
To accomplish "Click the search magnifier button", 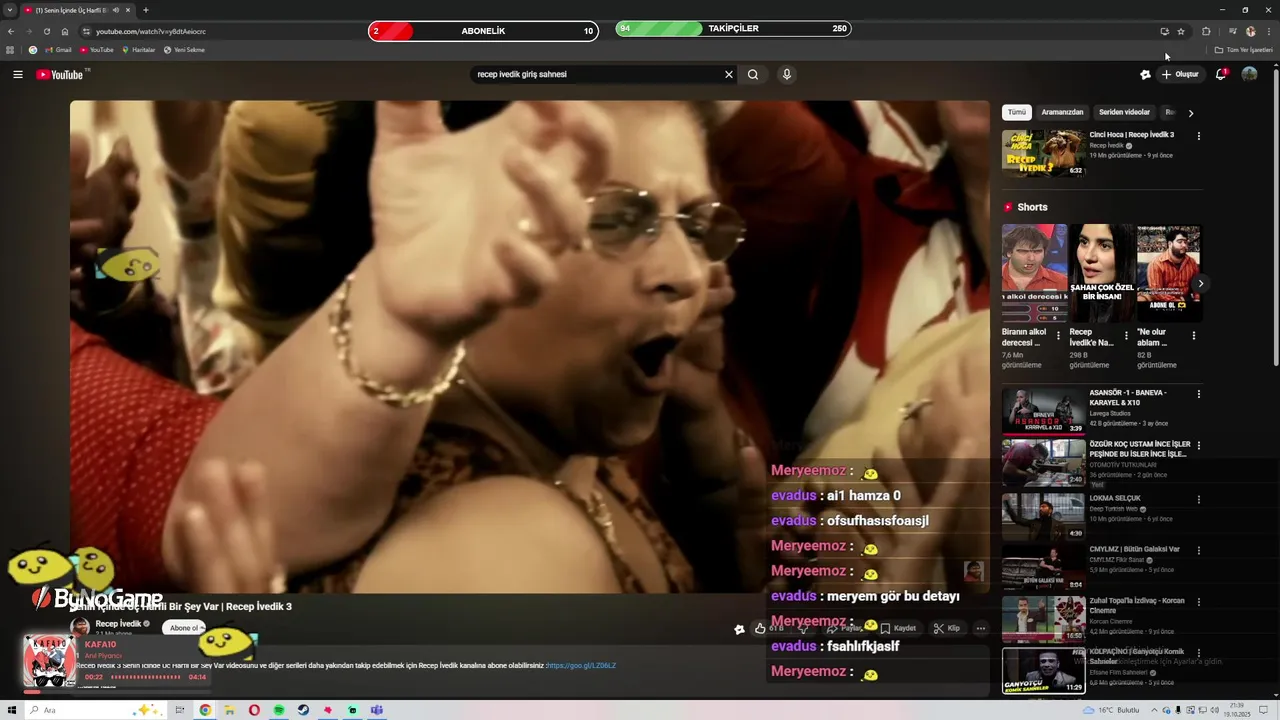I will pos(753,74).
